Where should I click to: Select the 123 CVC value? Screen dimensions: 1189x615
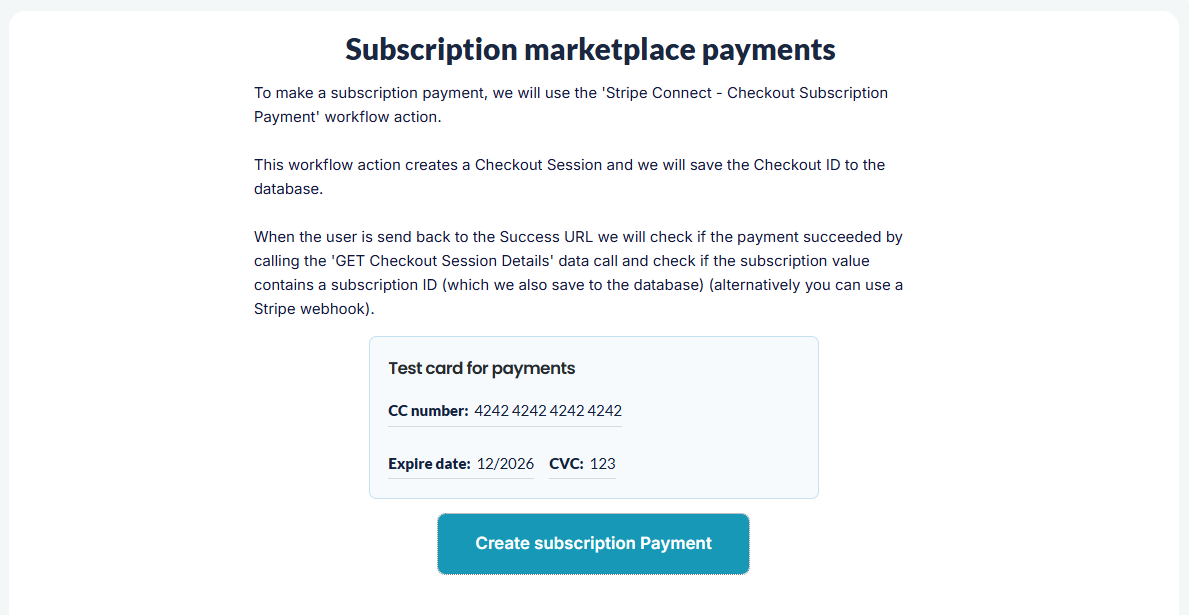pyautogui.click(x=603, y=464)
